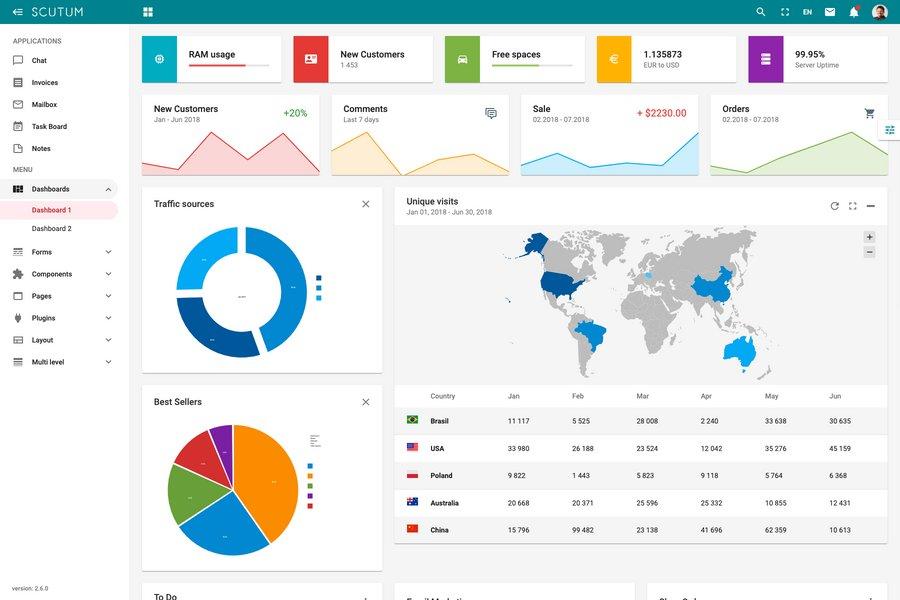Open the search icon in the header
The image size is (900, 600).
(x=759, y=12)
